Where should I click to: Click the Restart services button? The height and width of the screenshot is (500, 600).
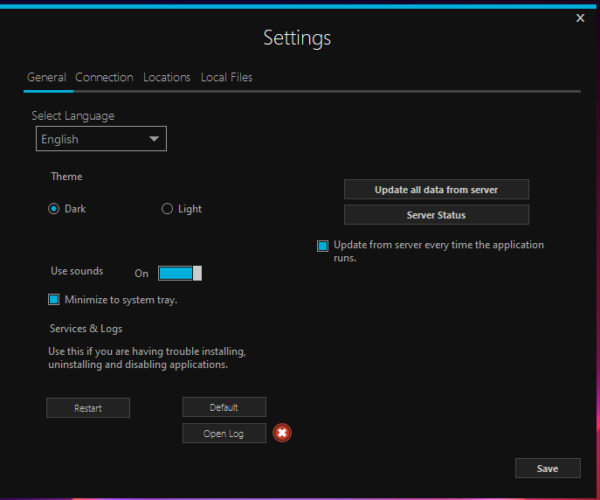[88, 408]
